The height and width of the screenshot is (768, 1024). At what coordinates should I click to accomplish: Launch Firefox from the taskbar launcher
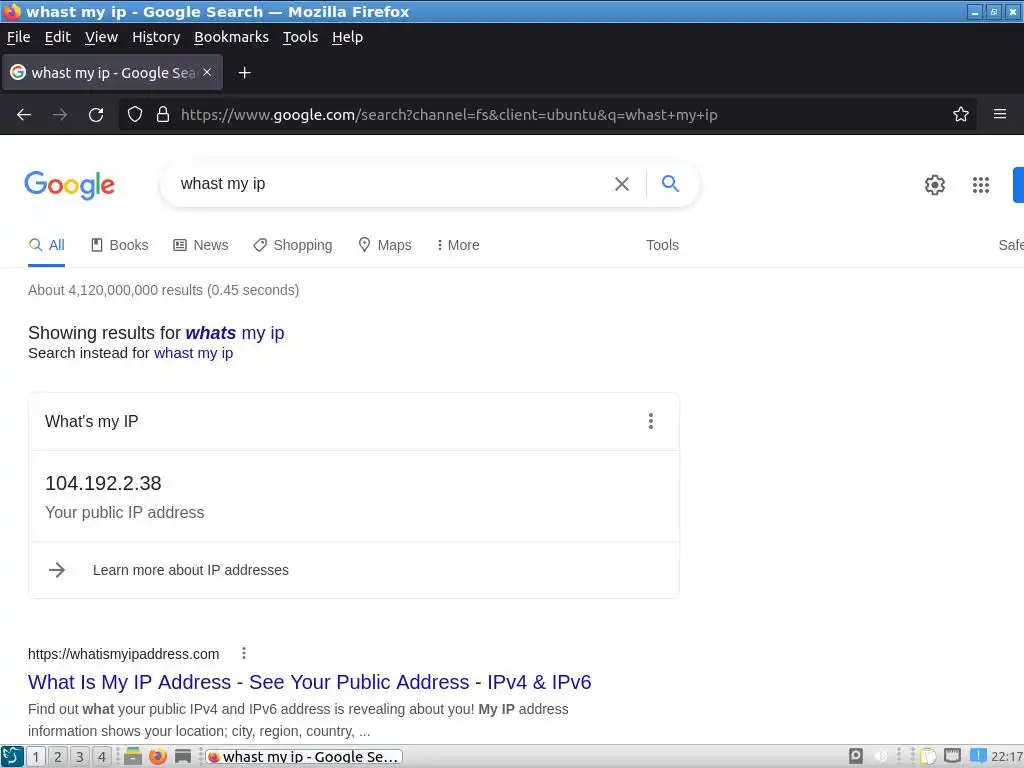pos(157,757)
